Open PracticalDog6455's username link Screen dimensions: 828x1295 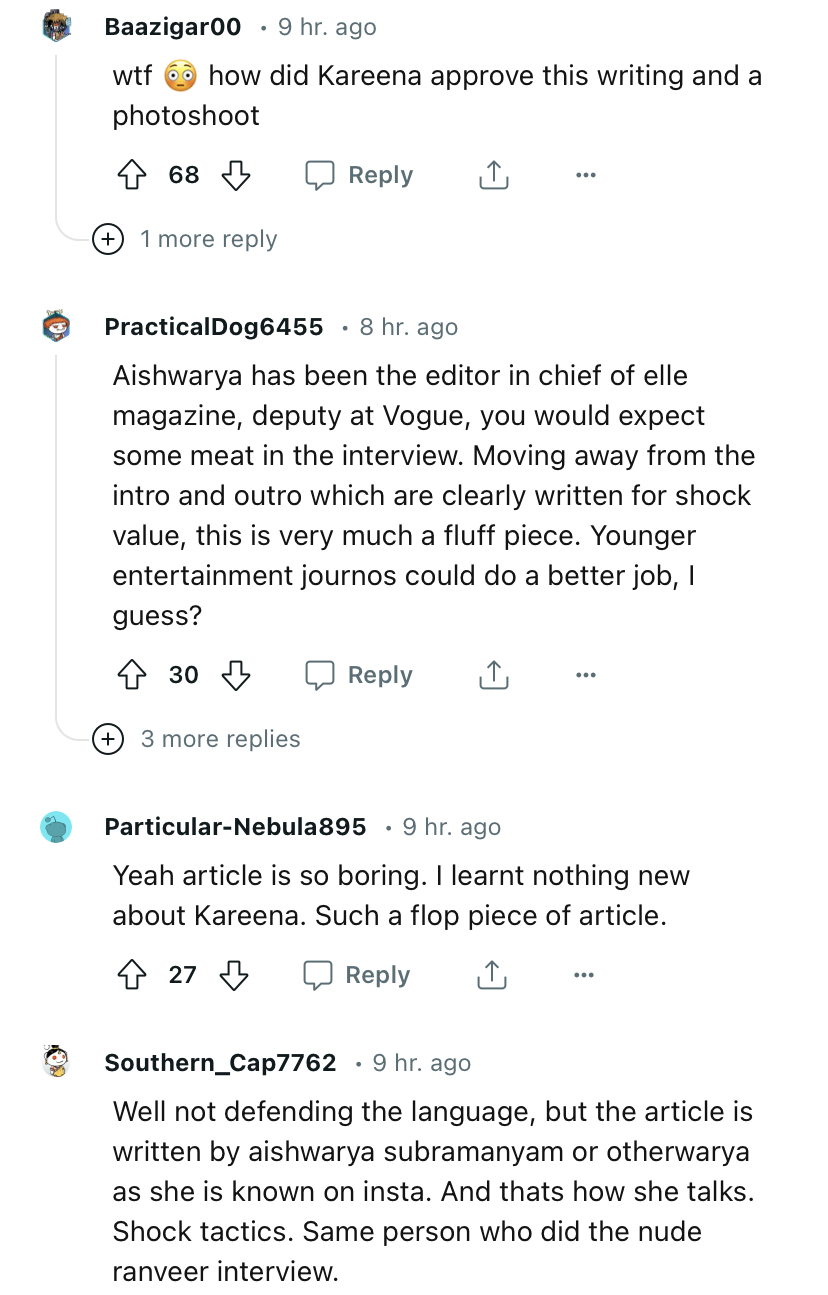point(214,327)
